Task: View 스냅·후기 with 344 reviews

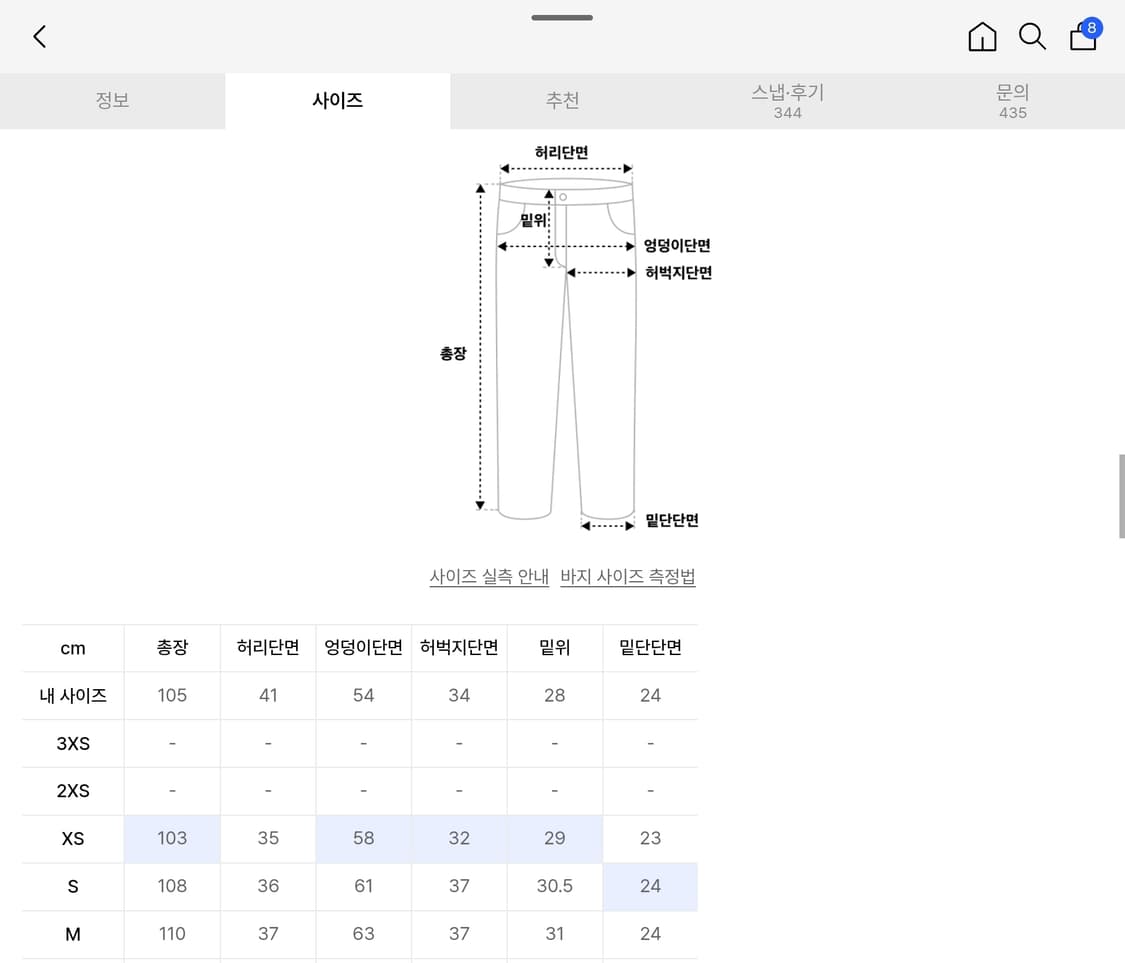Action: pos(787,100)
